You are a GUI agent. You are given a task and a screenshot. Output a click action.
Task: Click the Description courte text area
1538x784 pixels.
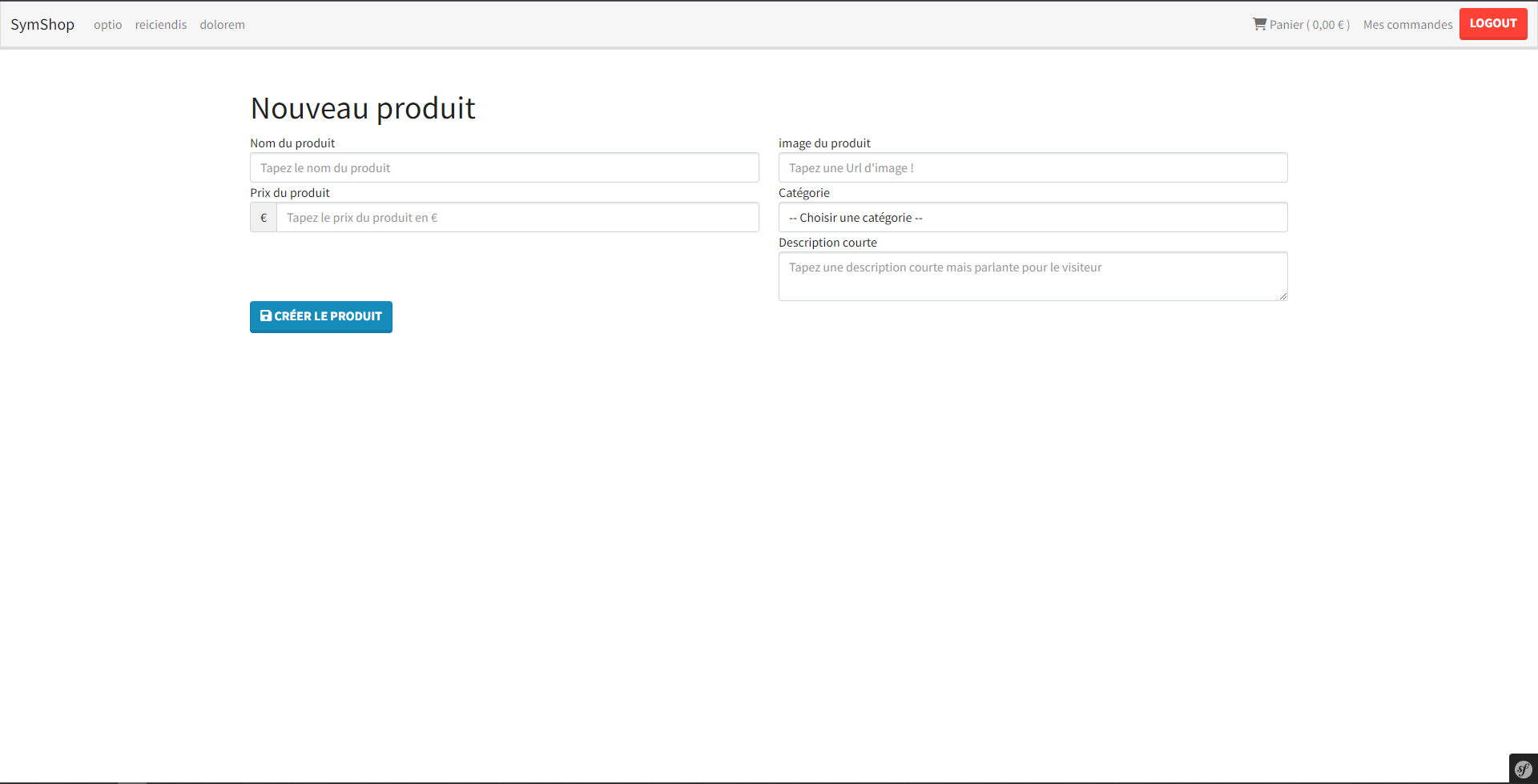(x=1033, y=276)
